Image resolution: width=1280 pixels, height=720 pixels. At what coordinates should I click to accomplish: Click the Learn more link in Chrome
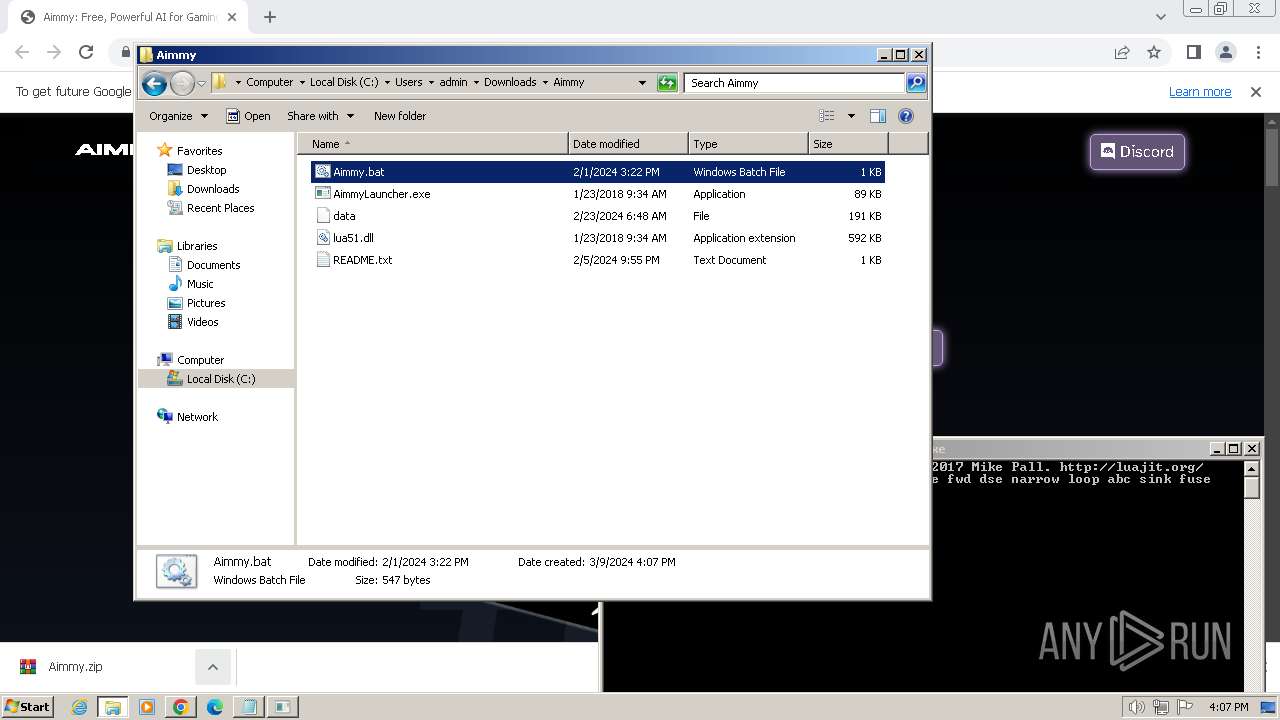point(1200,92)
